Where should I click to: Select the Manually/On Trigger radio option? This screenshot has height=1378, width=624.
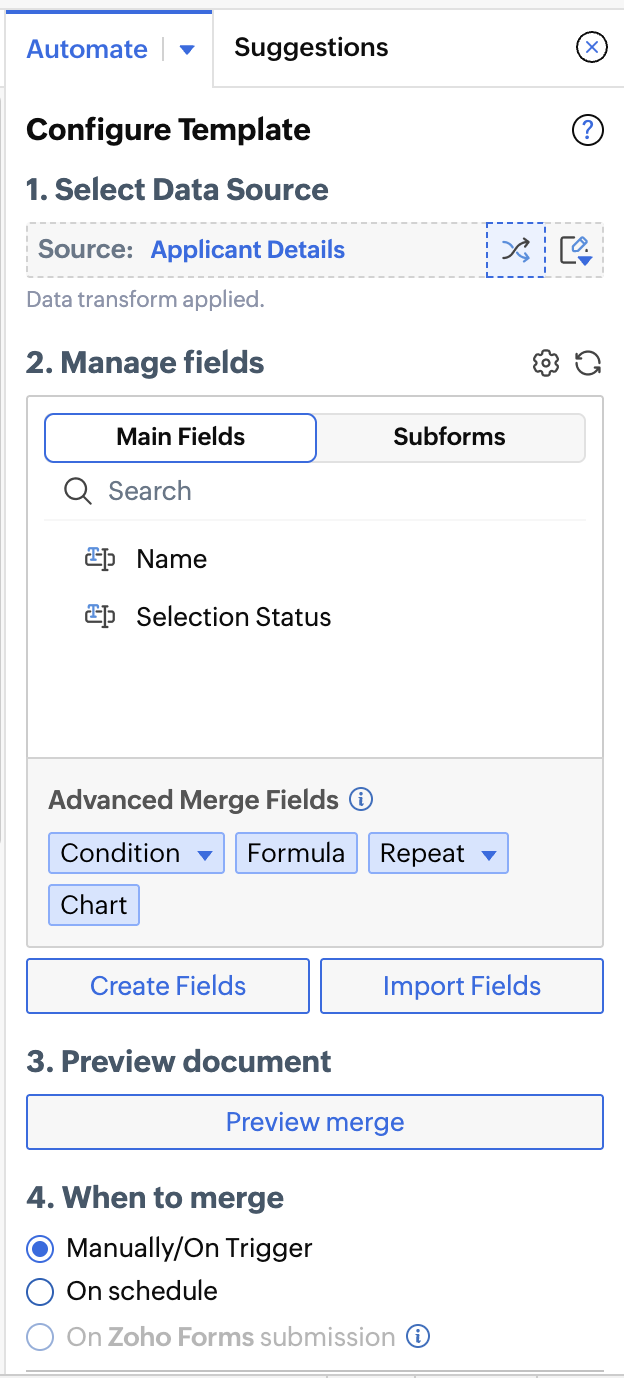(x=40, y=1248)
